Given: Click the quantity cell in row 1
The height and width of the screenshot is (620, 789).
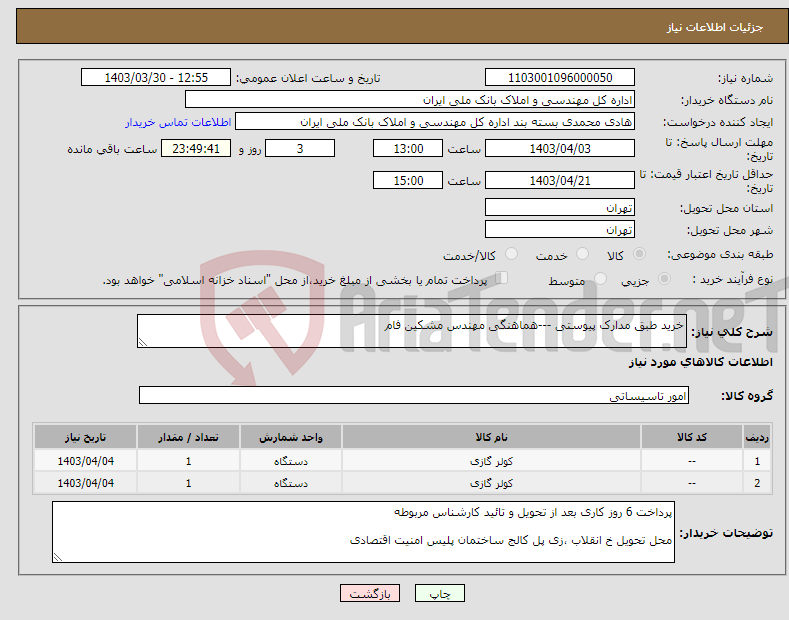Looking at the screenshot, I should pos(188,461).
